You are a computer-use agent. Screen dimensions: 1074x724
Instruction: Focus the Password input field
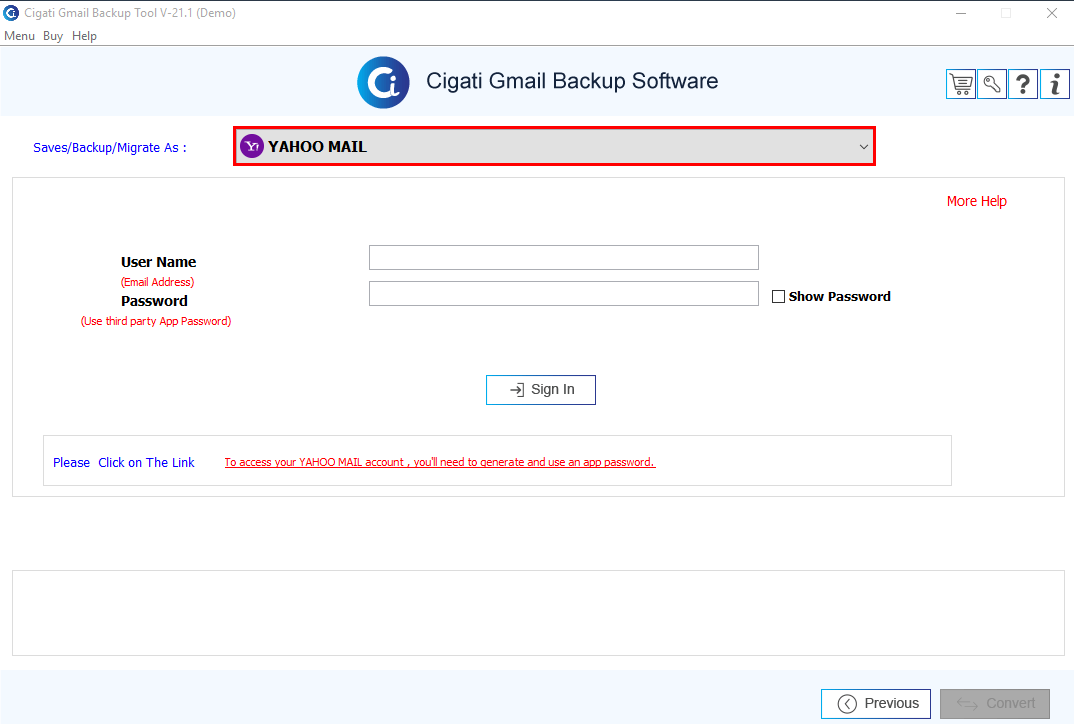pos(564,294)
